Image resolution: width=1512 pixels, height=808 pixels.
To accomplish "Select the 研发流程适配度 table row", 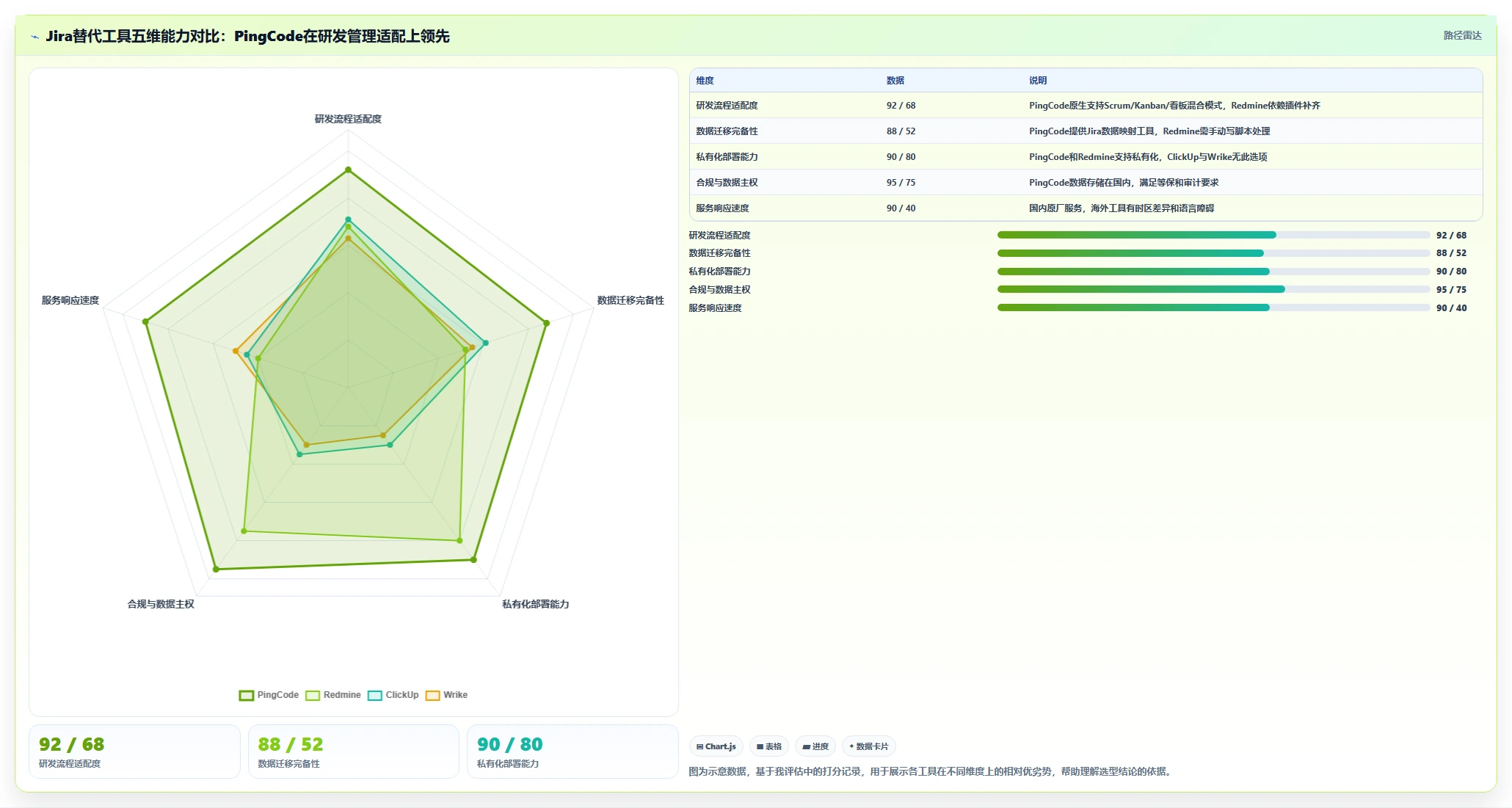I will [1086, 106].
